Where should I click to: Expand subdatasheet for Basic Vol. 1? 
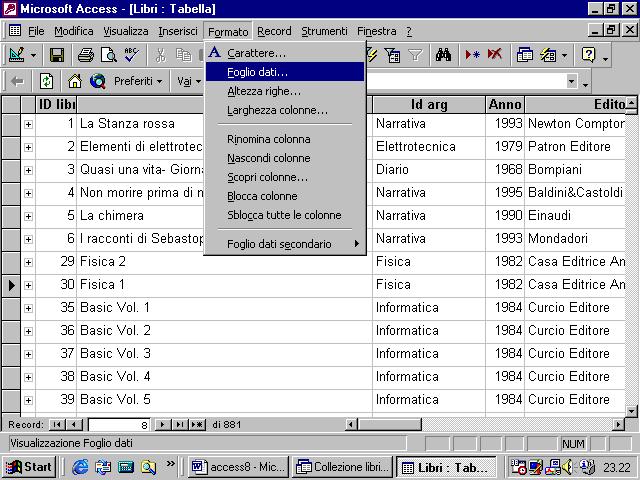point(28,308)
